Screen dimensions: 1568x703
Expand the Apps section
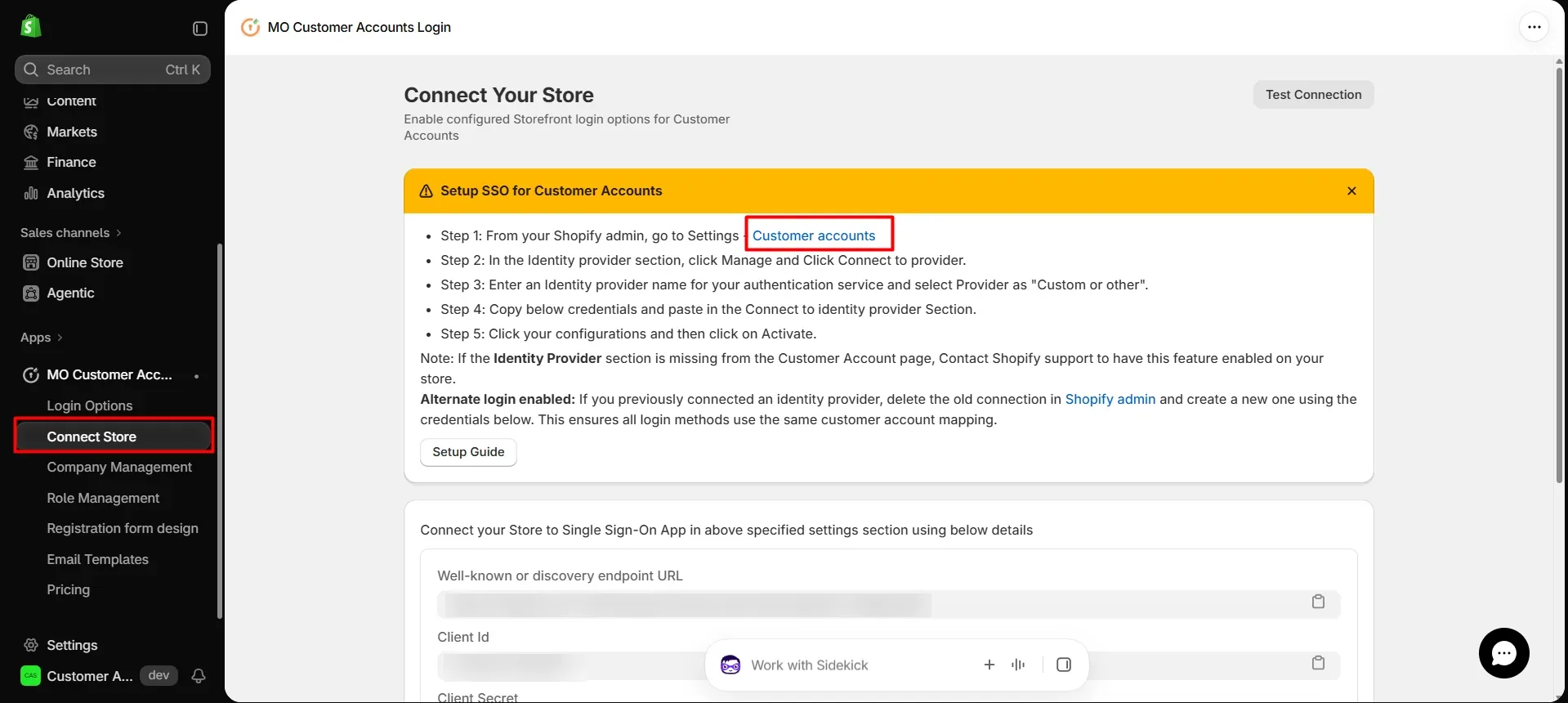[x=42, y=338]
